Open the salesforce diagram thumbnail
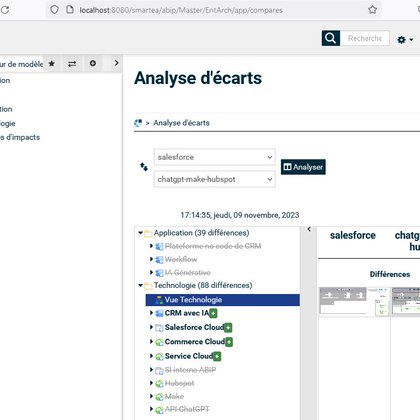420x420 pixels. point(354,301)
